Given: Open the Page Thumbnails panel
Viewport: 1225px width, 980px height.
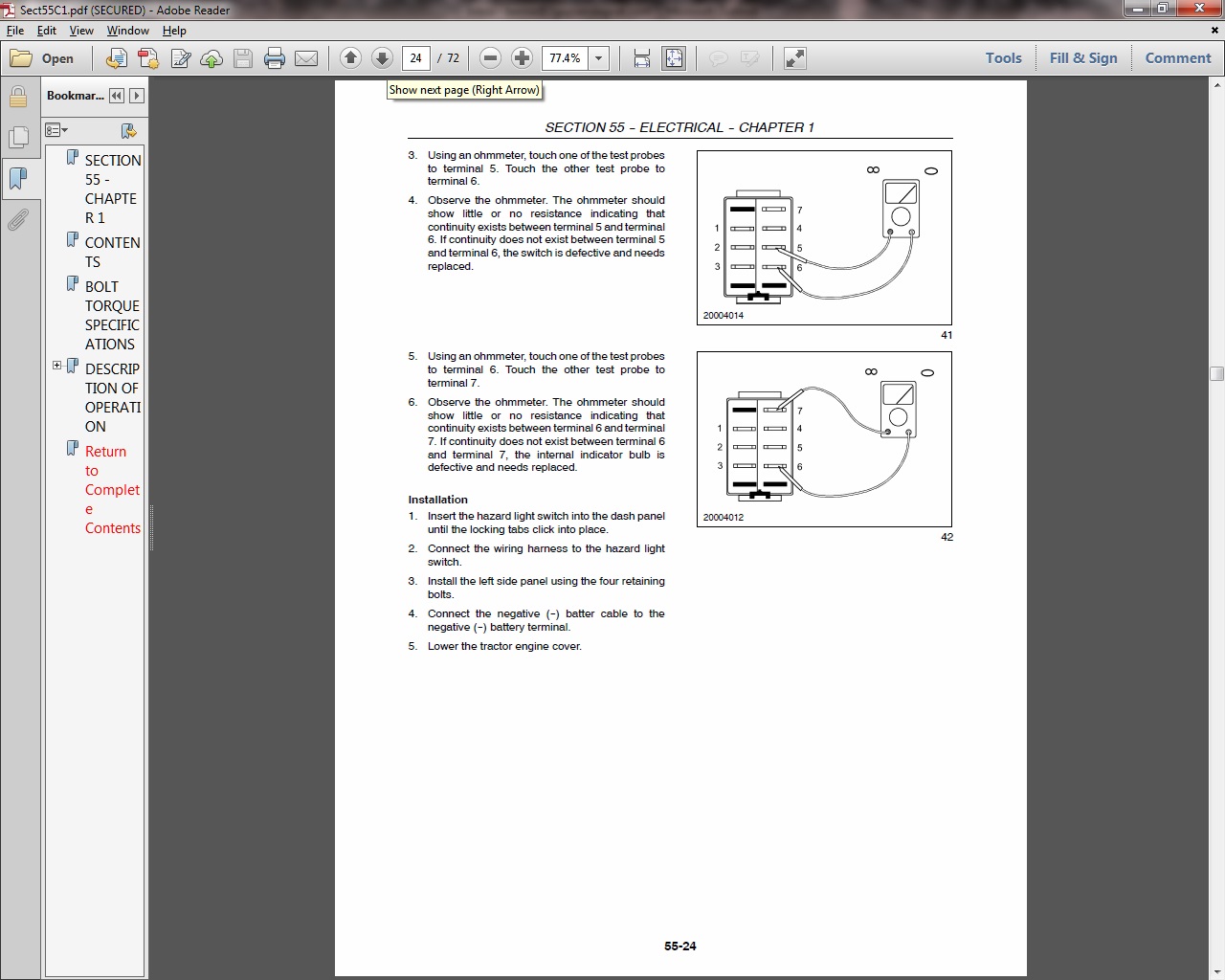Looking at the screenshot, I should pyautogui.click(x=17, y=138).
